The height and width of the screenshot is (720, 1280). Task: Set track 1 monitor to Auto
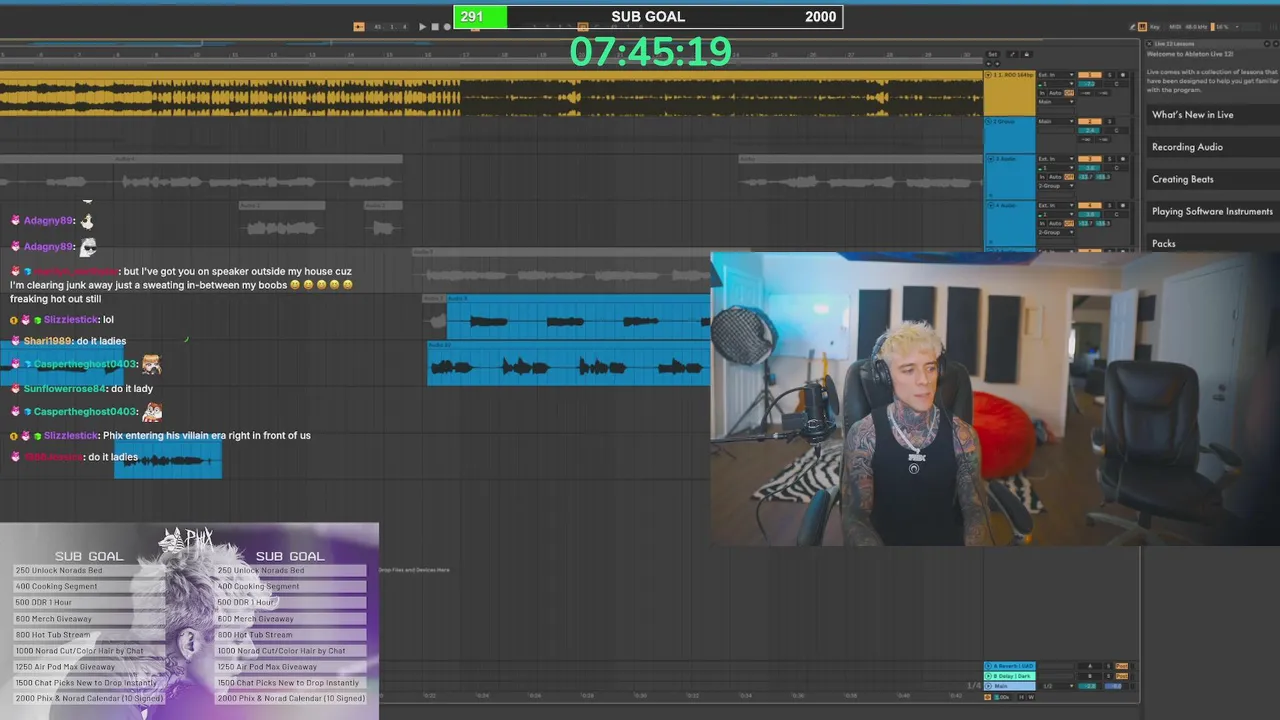coord(1055,93)
